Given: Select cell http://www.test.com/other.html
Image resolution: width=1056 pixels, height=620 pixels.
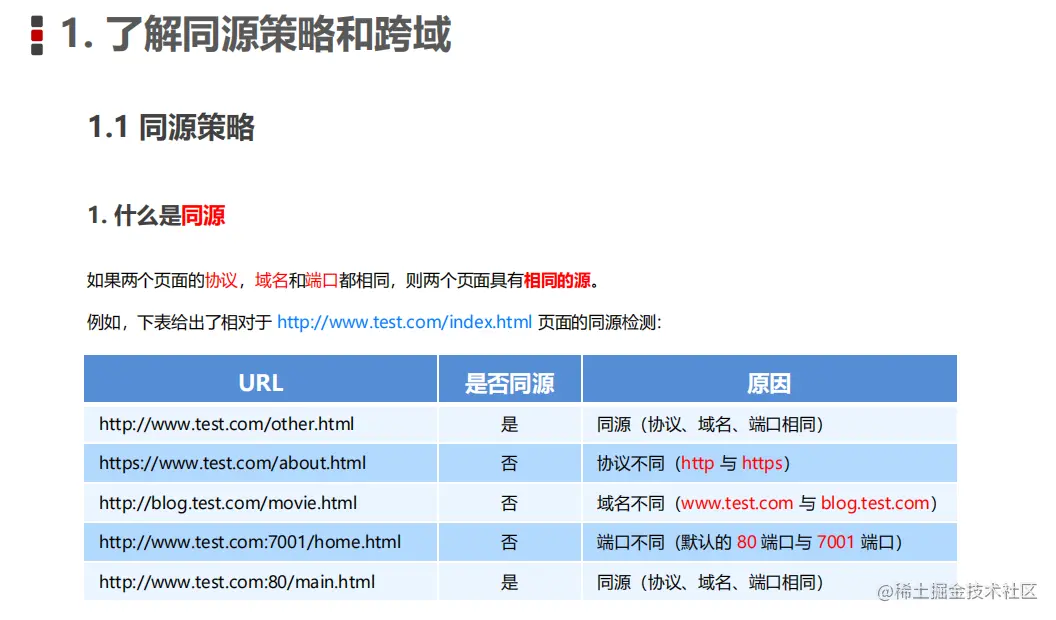Looking at the screenshot, I should pyautogui.click(x=261, y=424).
